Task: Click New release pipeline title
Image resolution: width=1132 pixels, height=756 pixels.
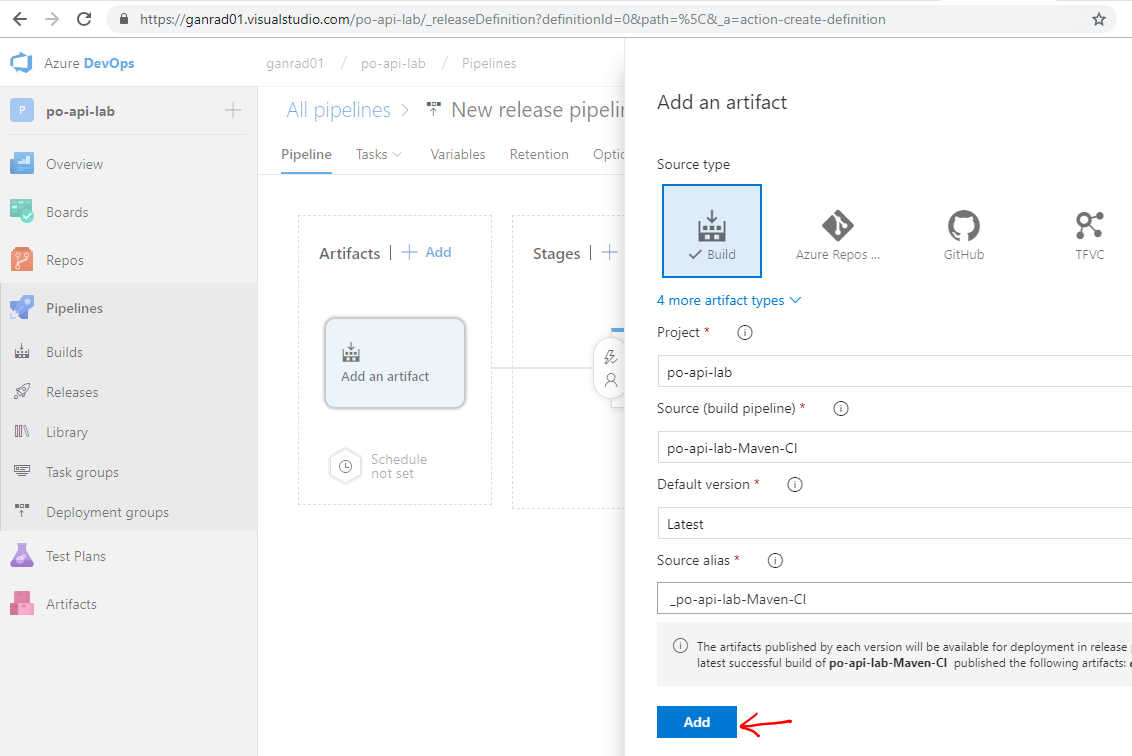Action: pos(537,110)
